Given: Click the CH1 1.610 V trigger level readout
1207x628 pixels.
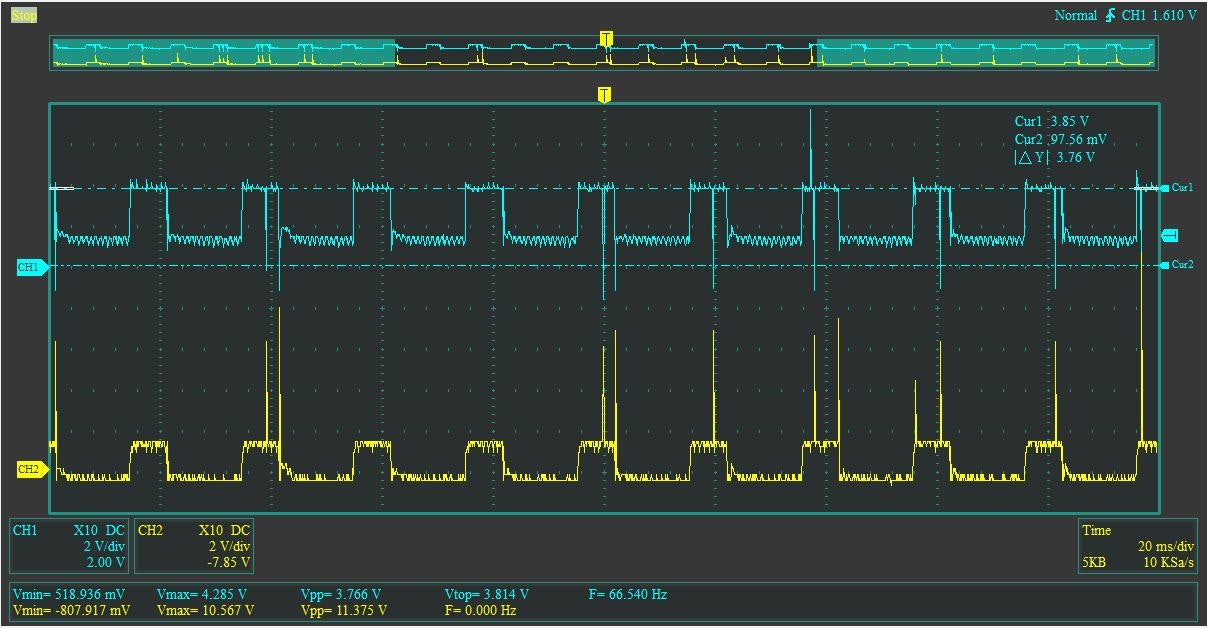Looking at the screenshot, I should (1158, 16).
